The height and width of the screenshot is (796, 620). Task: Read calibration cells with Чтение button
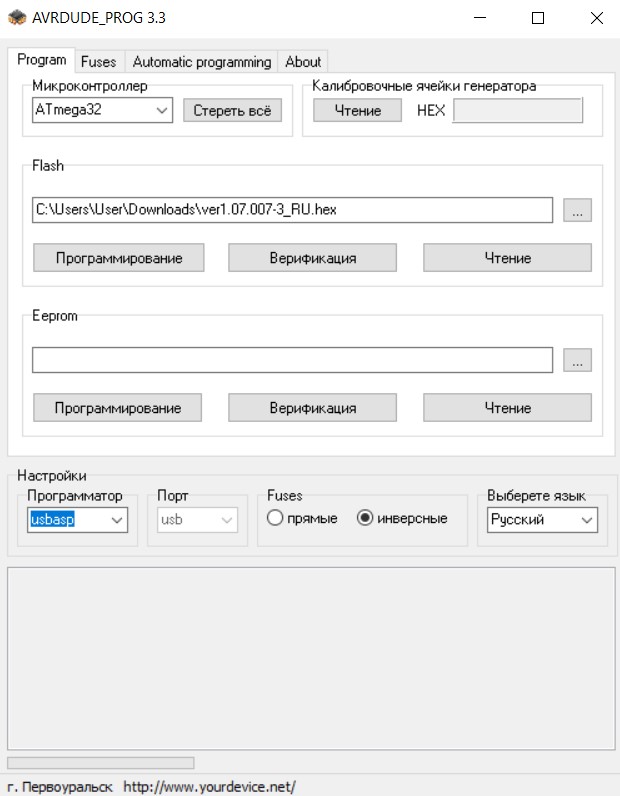pyautogui.click(x=357, y=110)
